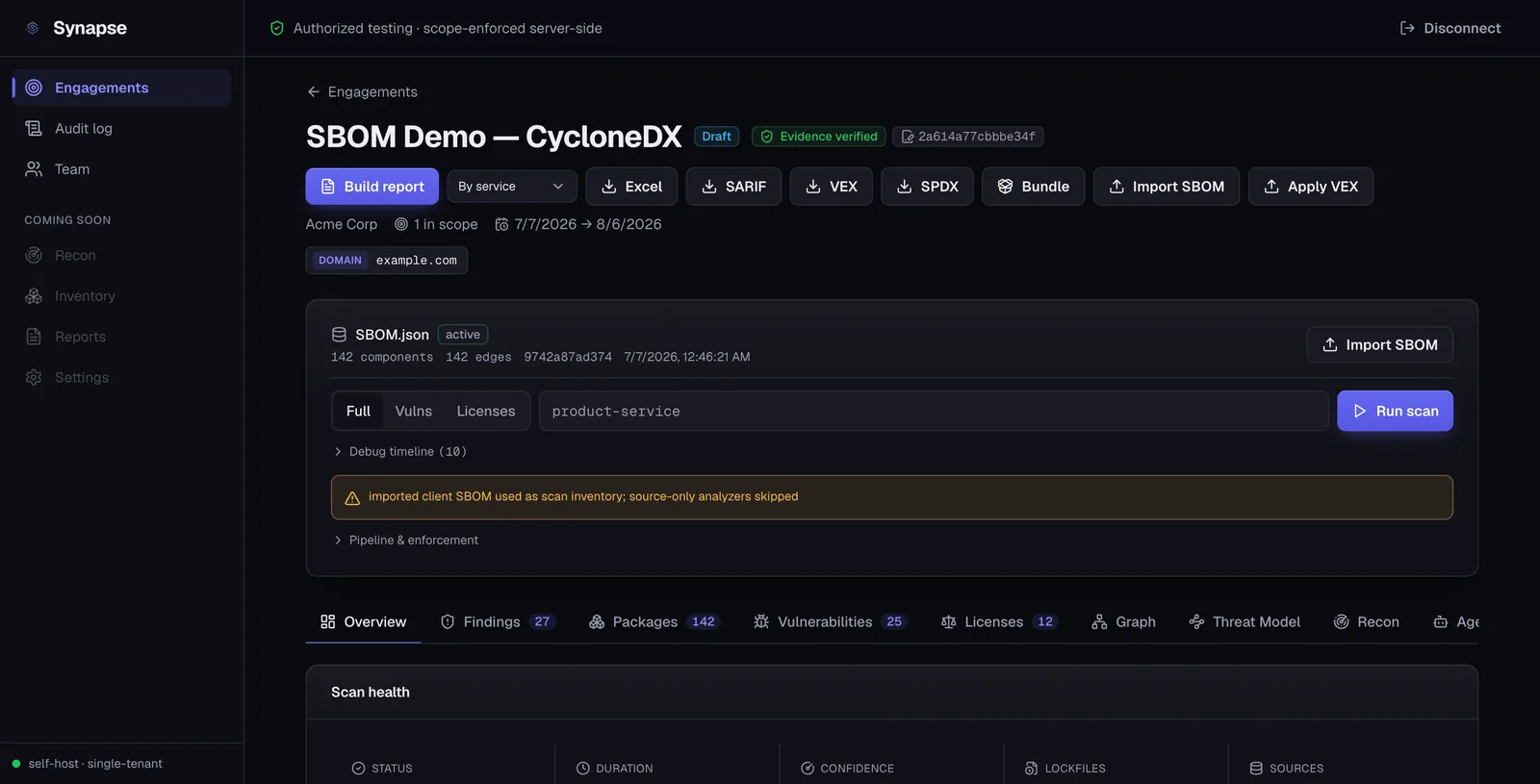The height and width of the screenshot is (784, 1540).
Task: Select the Full scan mode
Action: (358, 412)
